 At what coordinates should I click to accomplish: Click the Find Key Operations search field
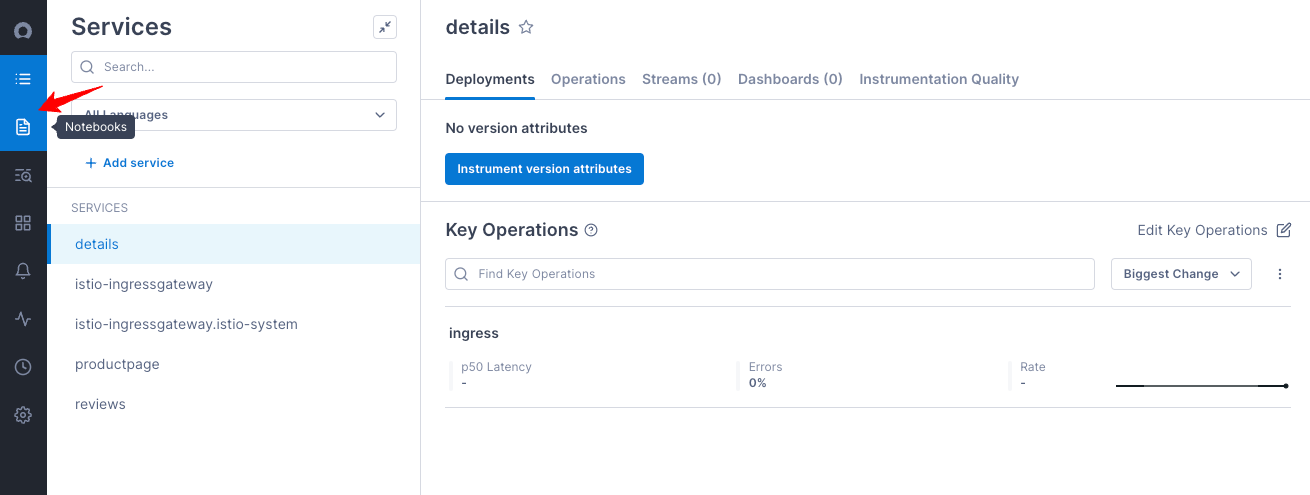click(x=770, y=274)
